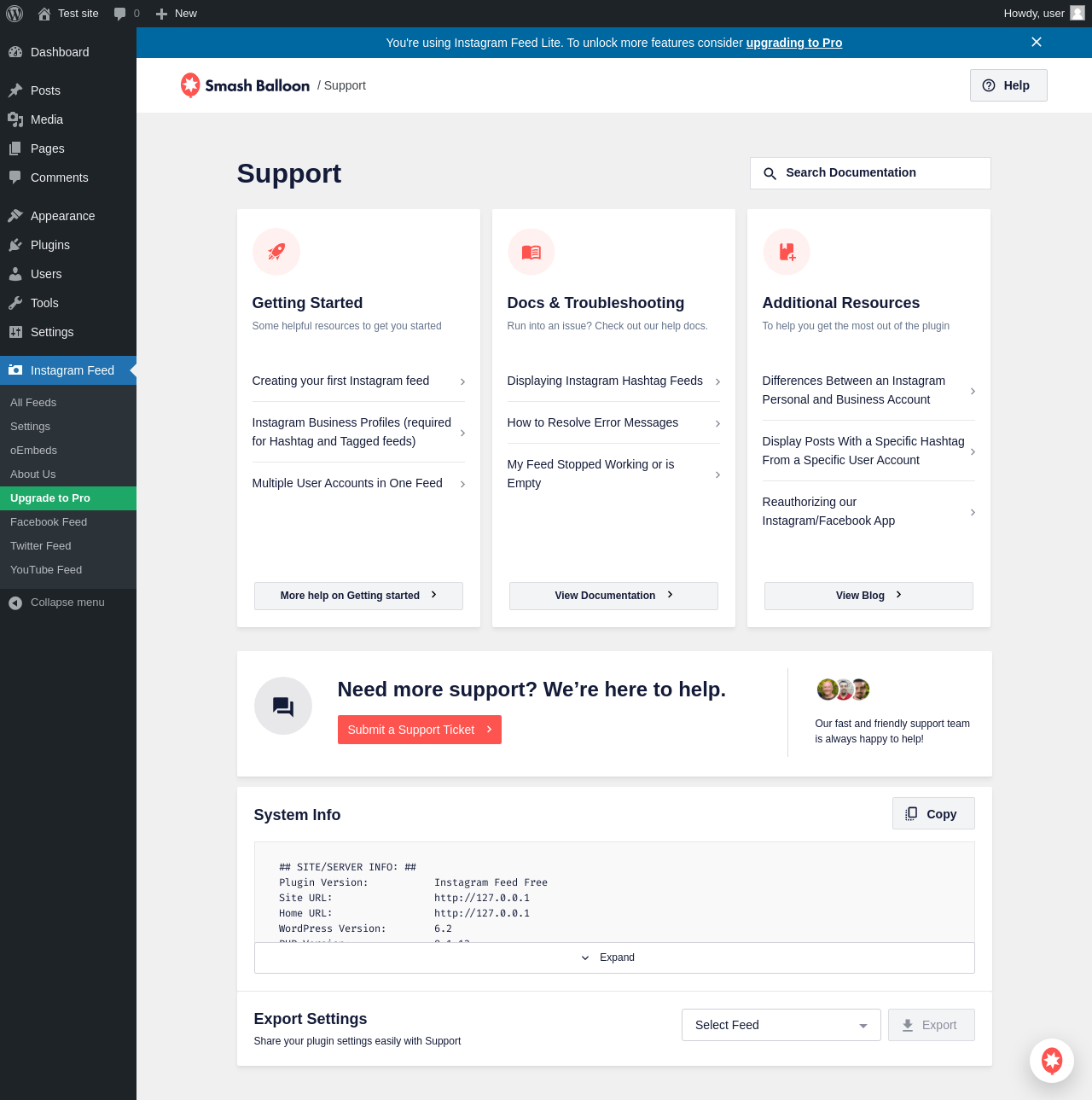Select Instagram Feed in the sidebar

click(x=68, y=370)
